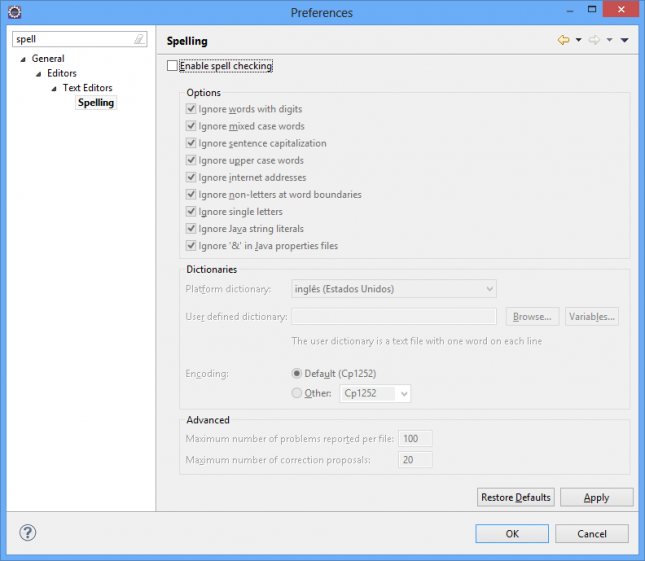Screen dimensions: 645x561
Task: Select Editors in the preferences tree
Action: pos(62,73)
